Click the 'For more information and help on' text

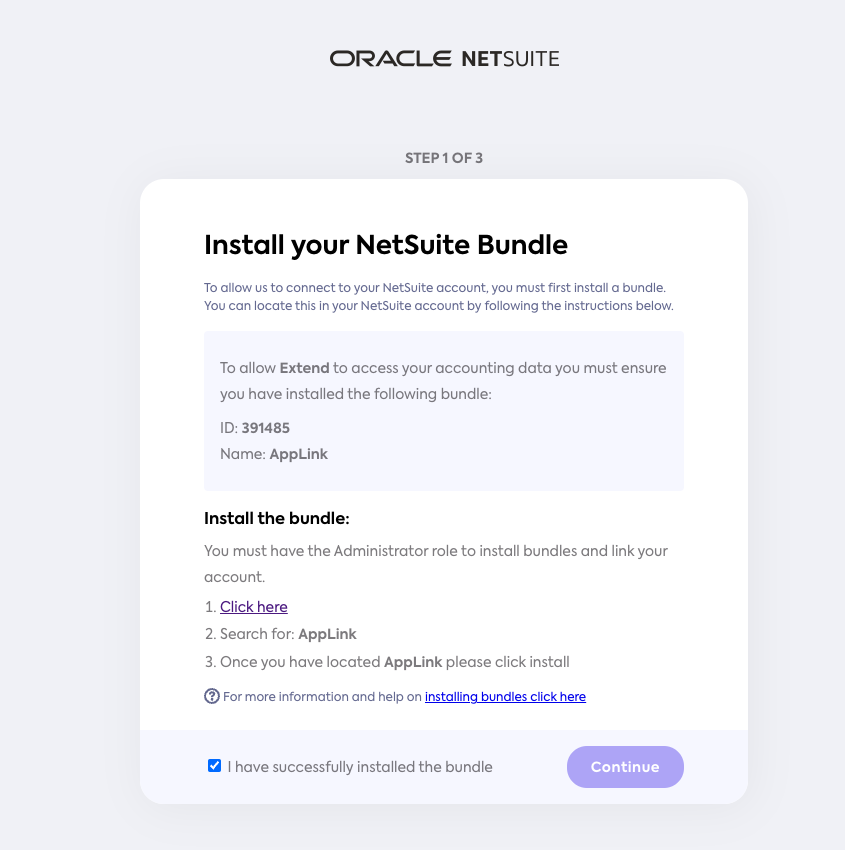tap(322, 697)
